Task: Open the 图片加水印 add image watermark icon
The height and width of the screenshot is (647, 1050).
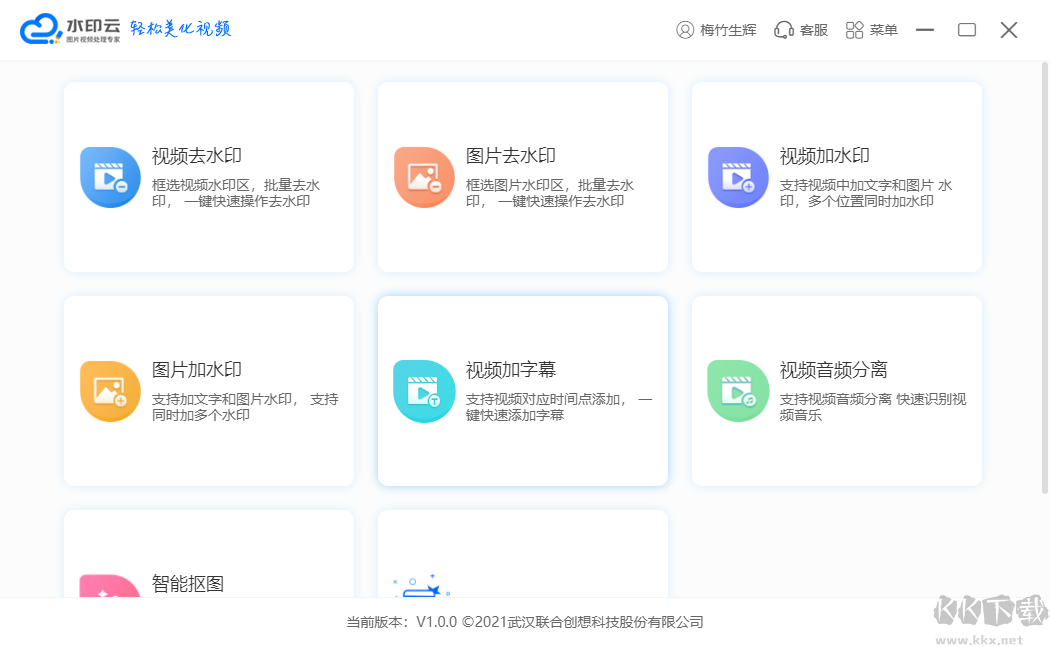Action: (x=110, y=390)
